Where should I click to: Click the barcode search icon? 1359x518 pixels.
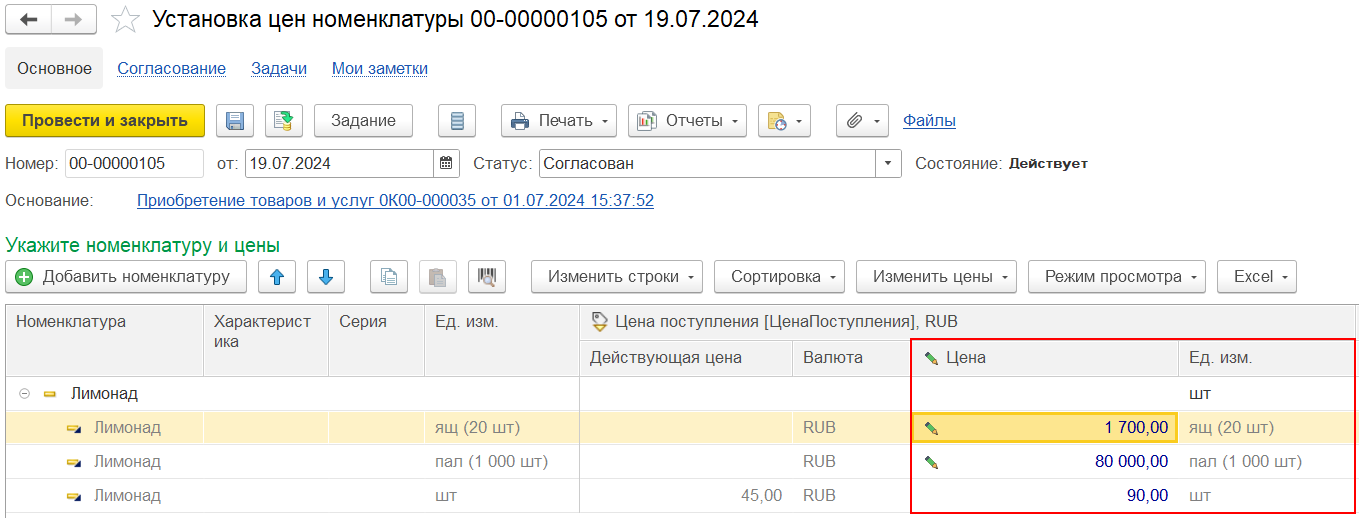click(487, 277)
